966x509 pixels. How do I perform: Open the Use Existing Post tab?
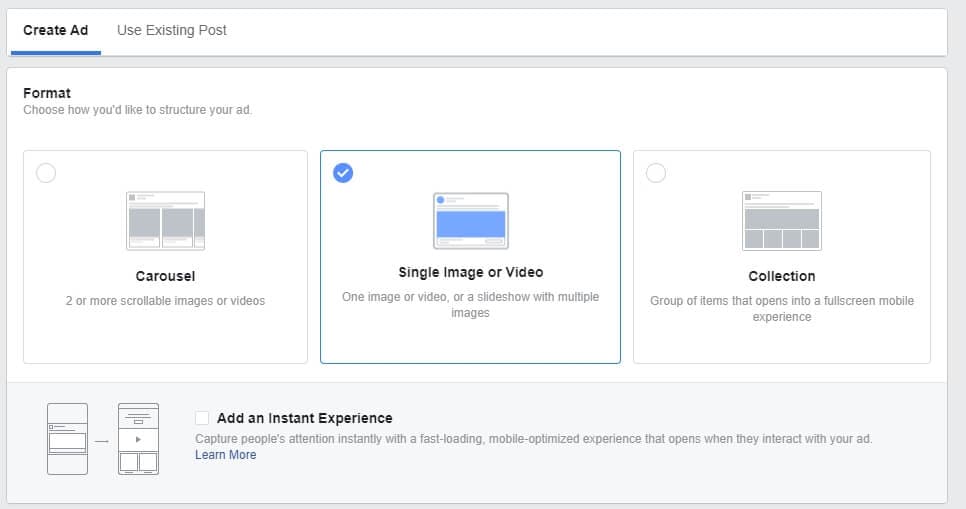point(172,30)
